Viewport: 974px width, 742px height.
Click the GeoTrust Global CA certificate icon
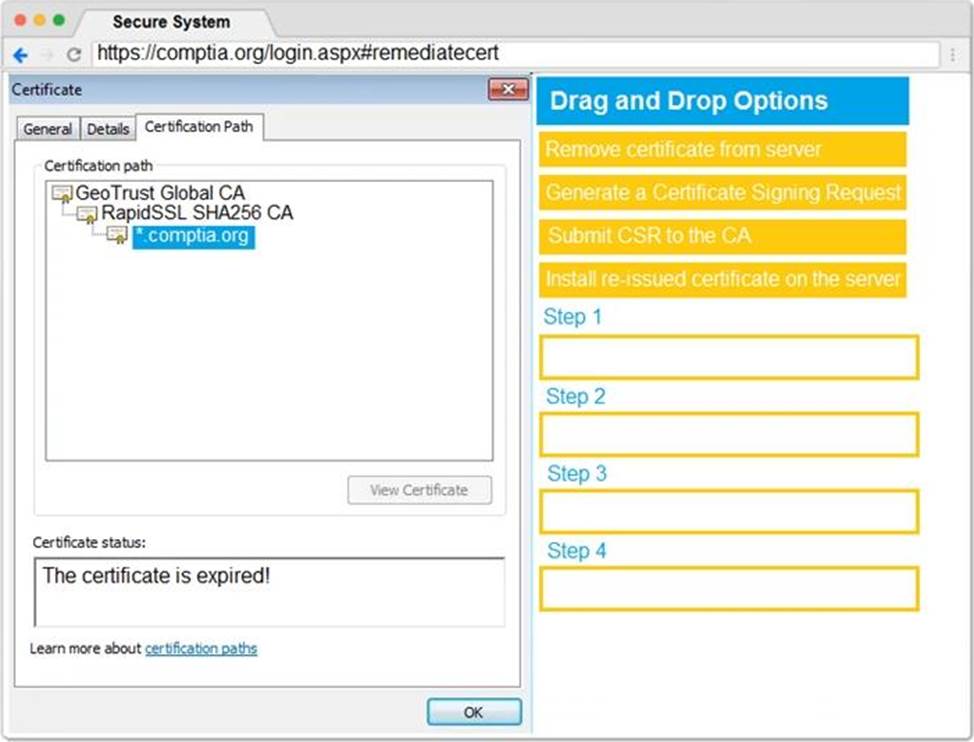click(x=62, y=193)
